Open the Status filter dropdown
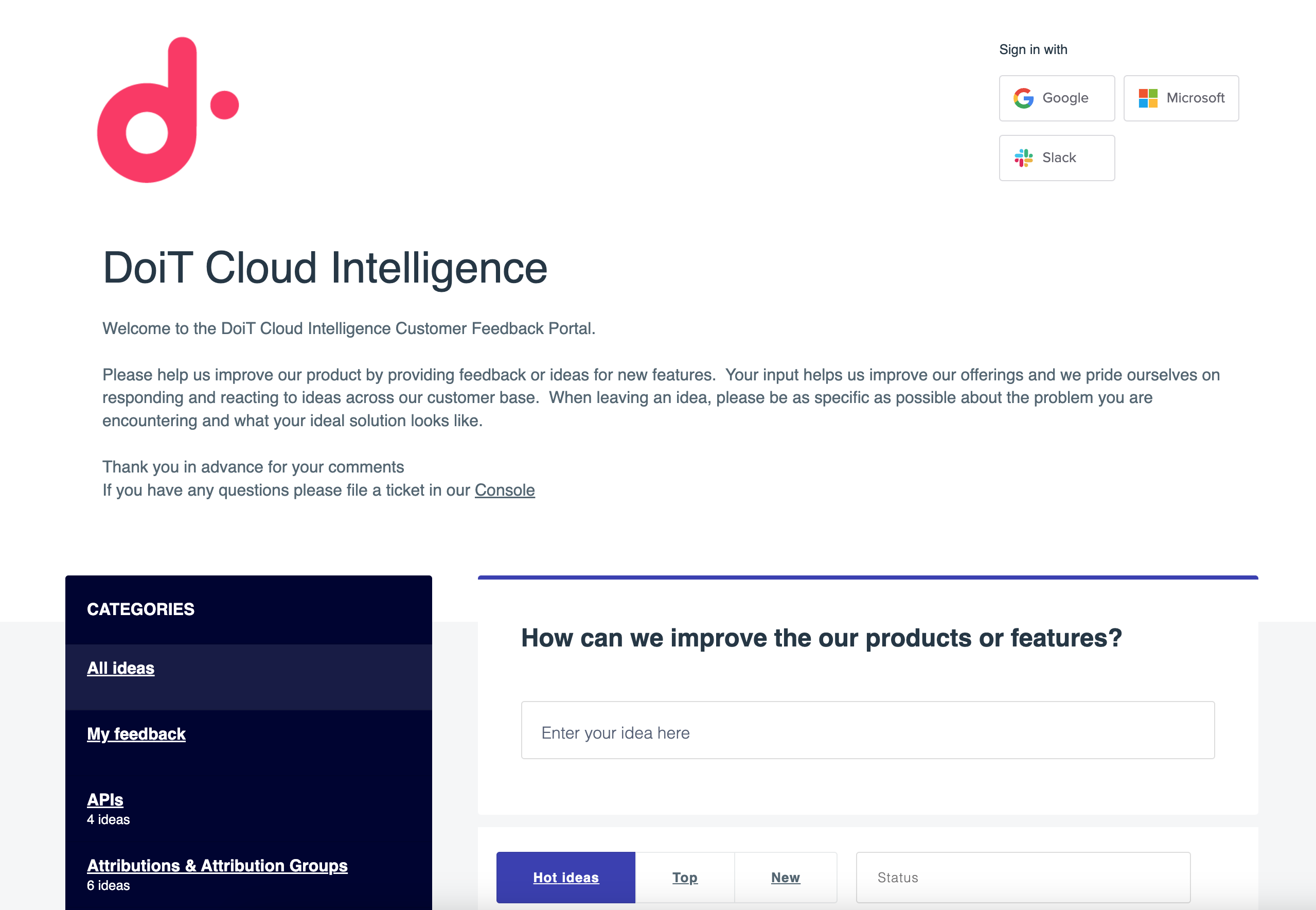Image resolution: width=1316 pixels, height=910 pixels. (1022, 878)
